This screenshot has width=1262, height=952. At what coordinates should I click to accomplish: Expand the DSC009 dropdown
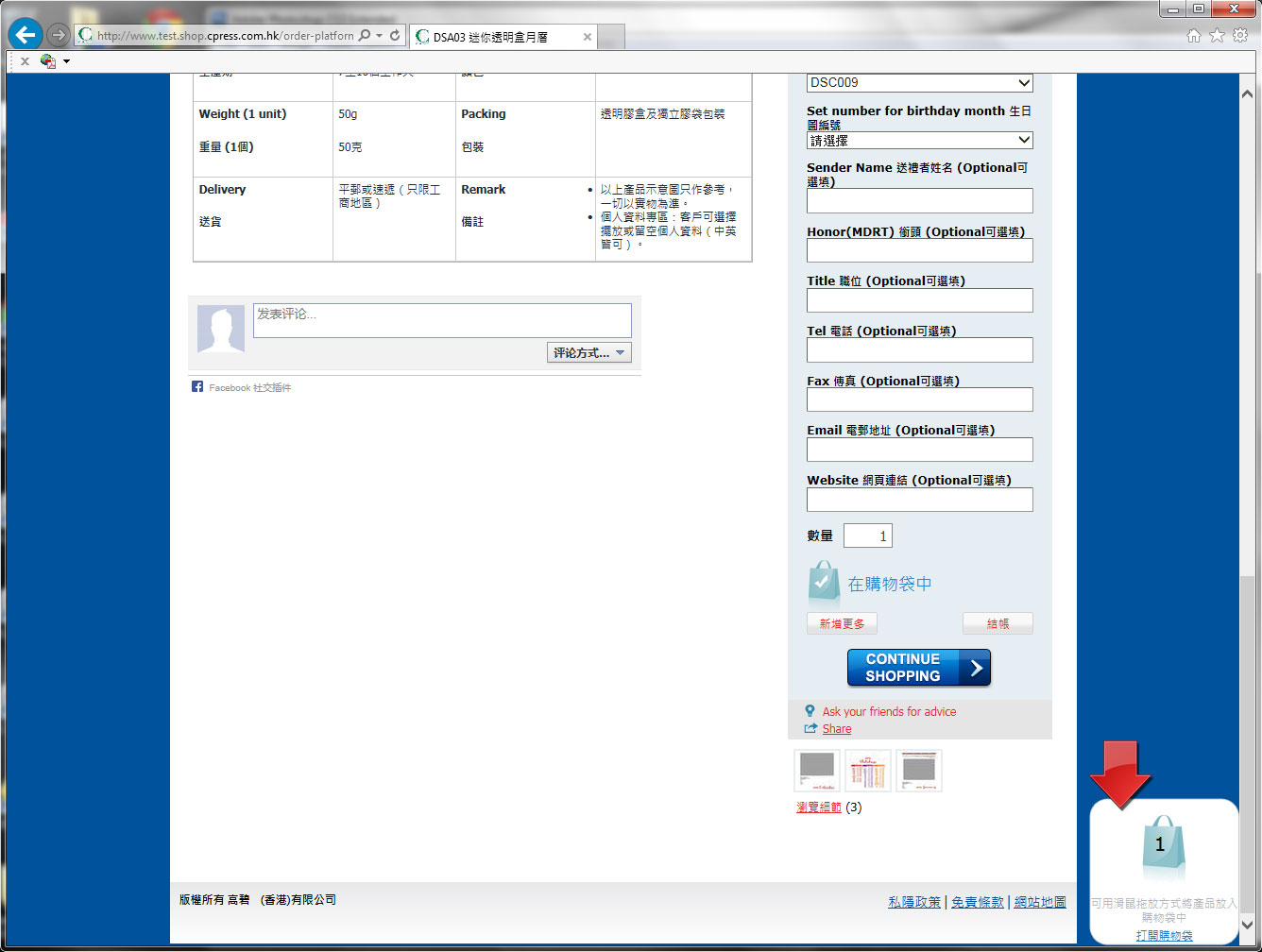click(919, 83)
